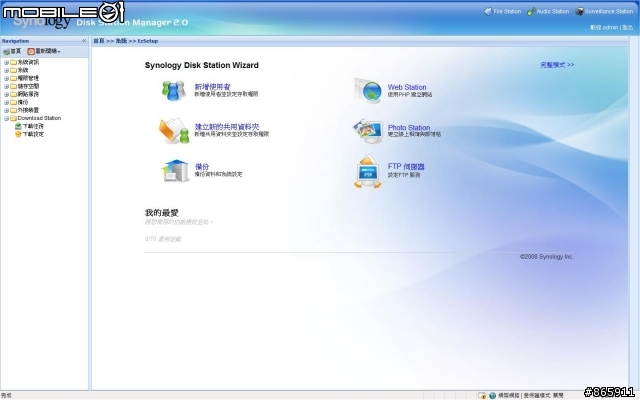This screenshot has height=400, width=640.
Task: Open the 新增使用者 add user wizard icon
Action: (173, 90)
